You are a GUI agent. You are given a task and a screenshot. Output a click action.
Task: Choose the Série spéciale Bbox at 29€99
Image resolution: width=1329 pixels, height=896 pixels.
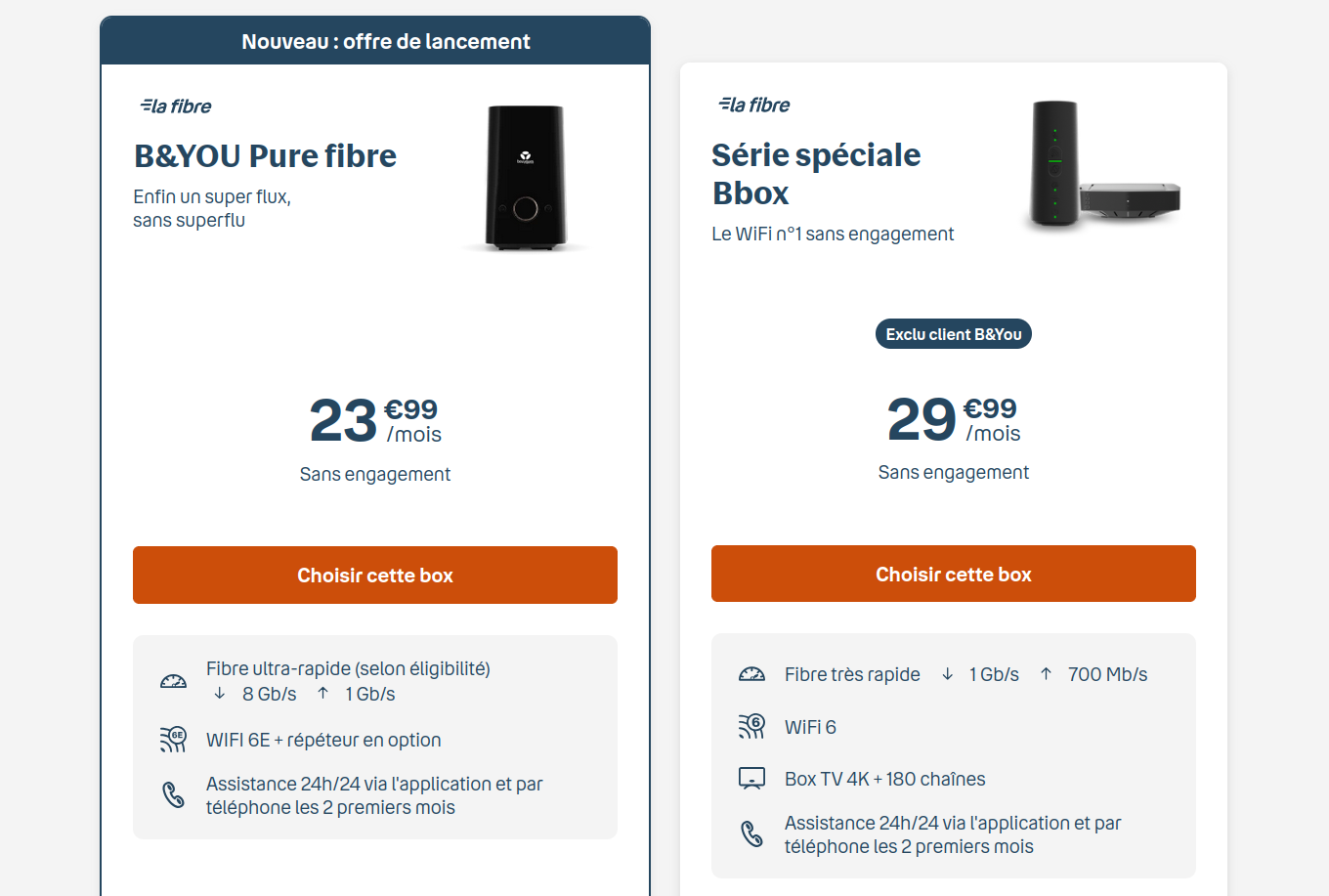pos(954,575)
